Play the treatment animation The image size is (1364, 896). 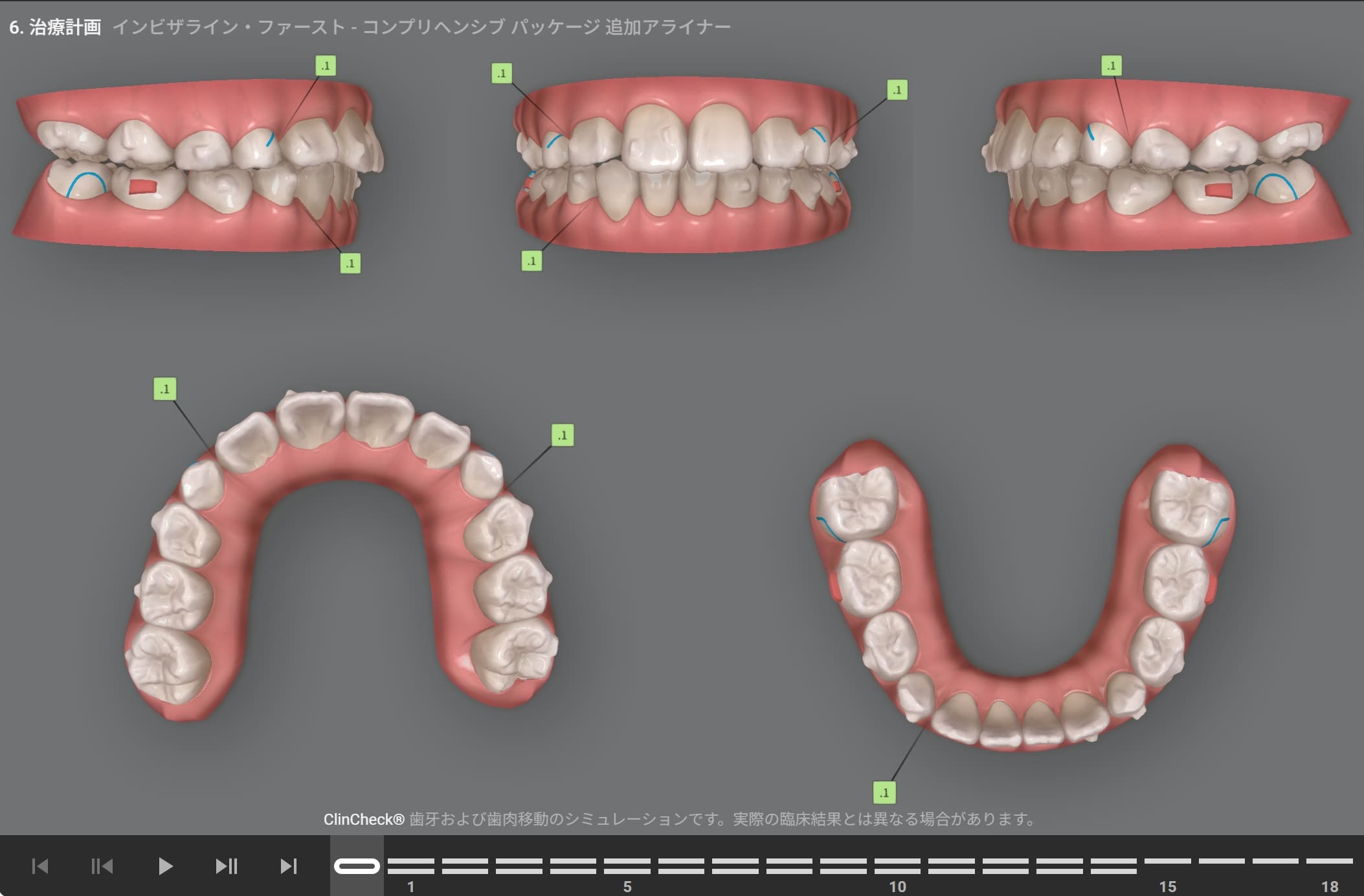coord(165,866)
